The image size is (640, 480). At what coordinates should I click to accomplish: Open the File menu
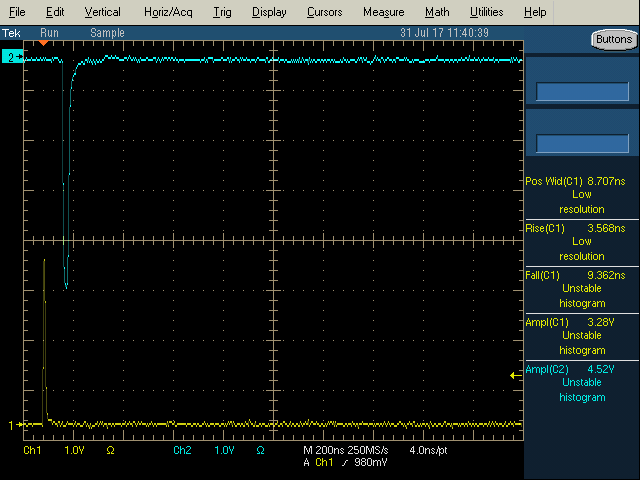pos(17,12)
